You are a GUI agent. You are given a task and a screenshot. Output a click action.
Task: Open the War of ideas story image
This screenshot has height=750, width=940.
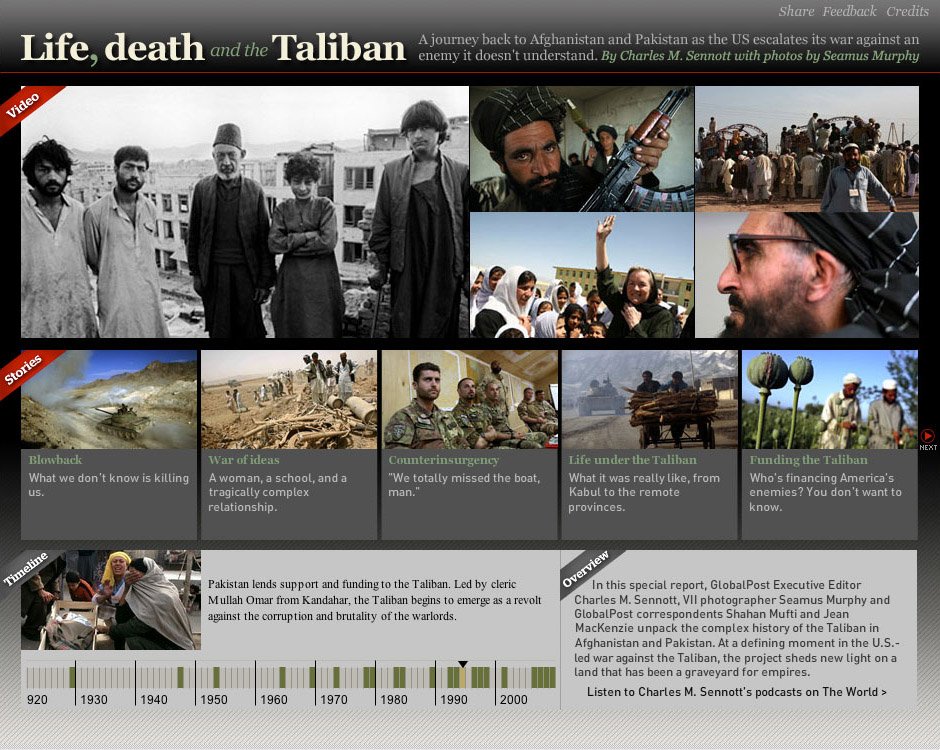289,399
